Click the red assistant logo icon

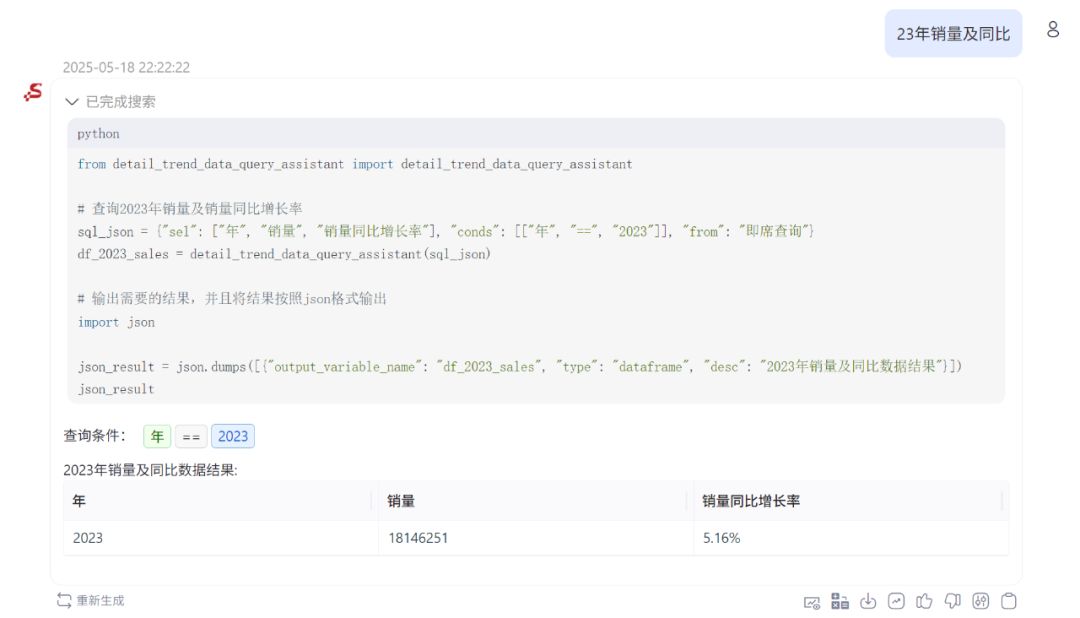tap(33, 92)
